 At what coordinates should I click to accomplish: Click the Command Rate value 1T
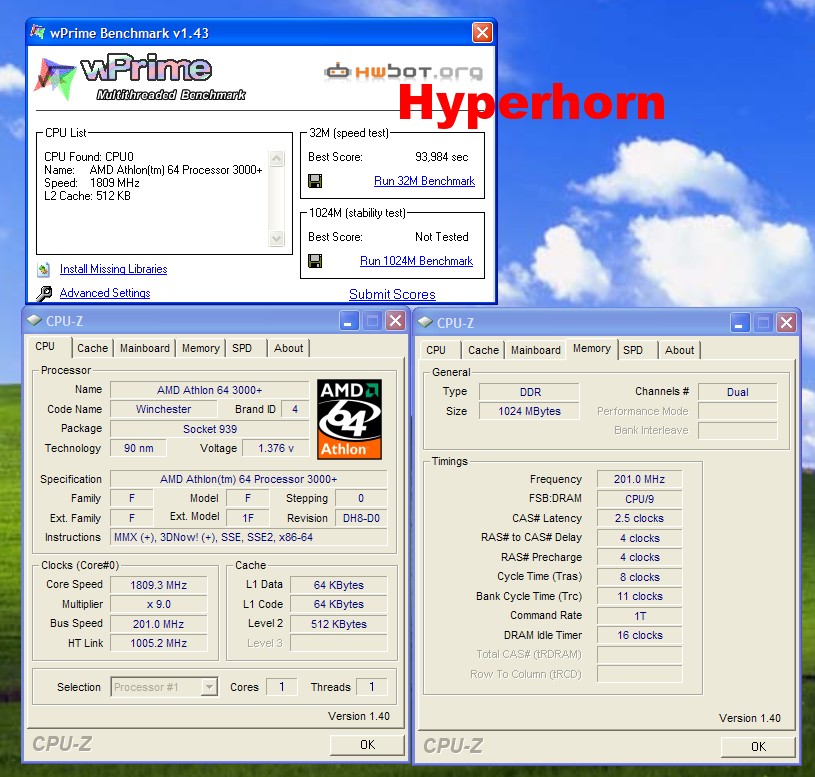click(x=639, y=616)
